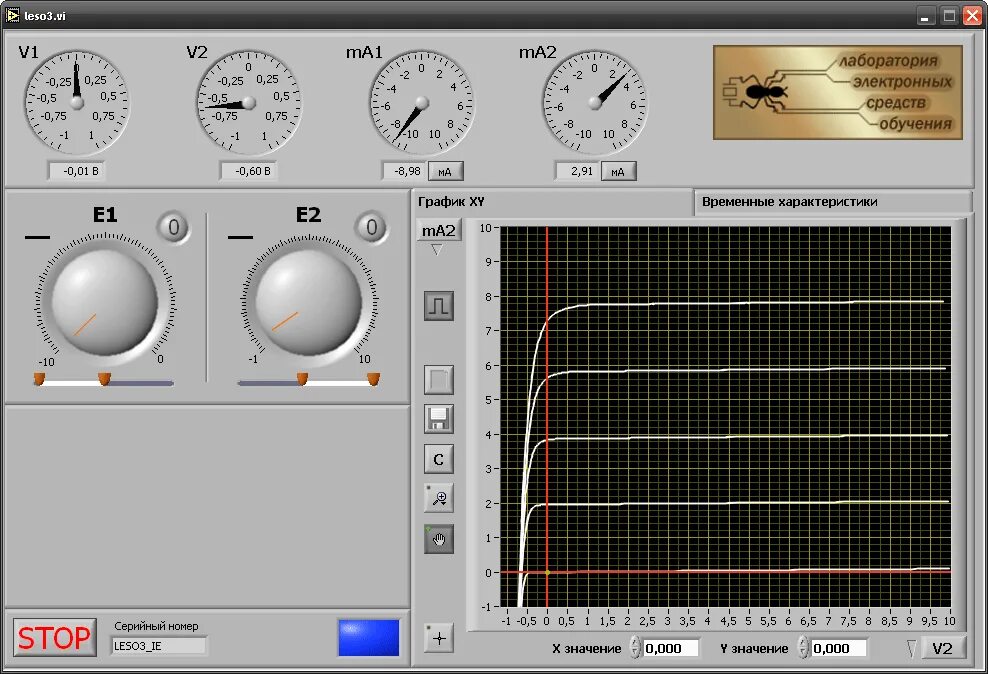The height and width of the screenshot is (674, 988).
Task: Click the V2 analog gauge
Action: [249, 103]
